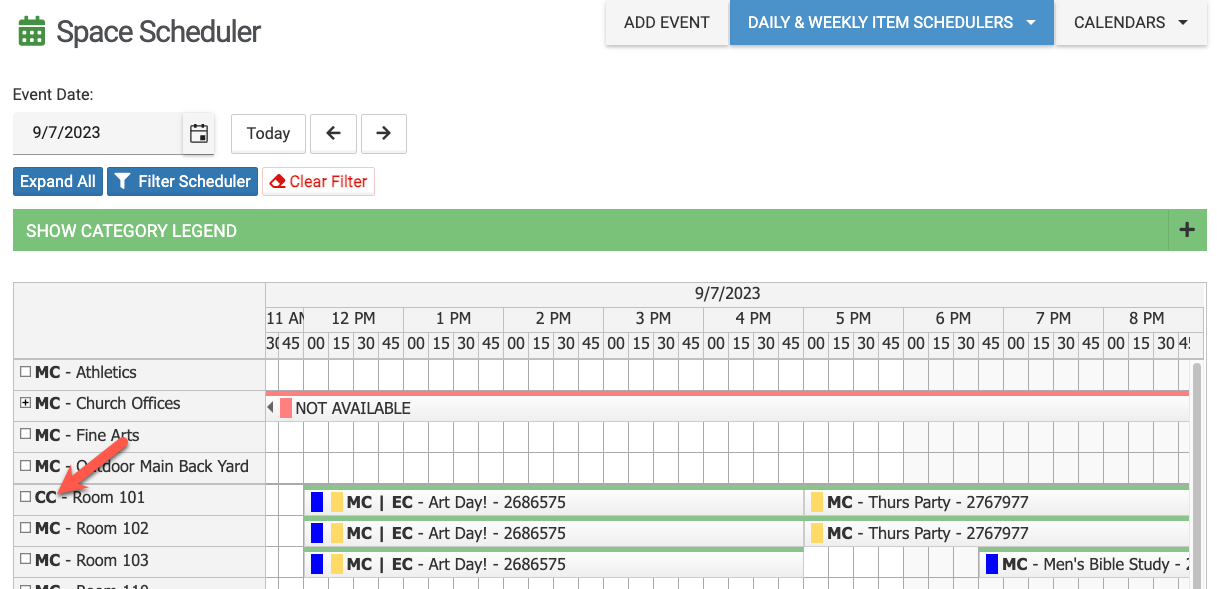Open the Daily & Weekly Item Schedulers dropdown
Screen dimensions: 1217x589
891,22
